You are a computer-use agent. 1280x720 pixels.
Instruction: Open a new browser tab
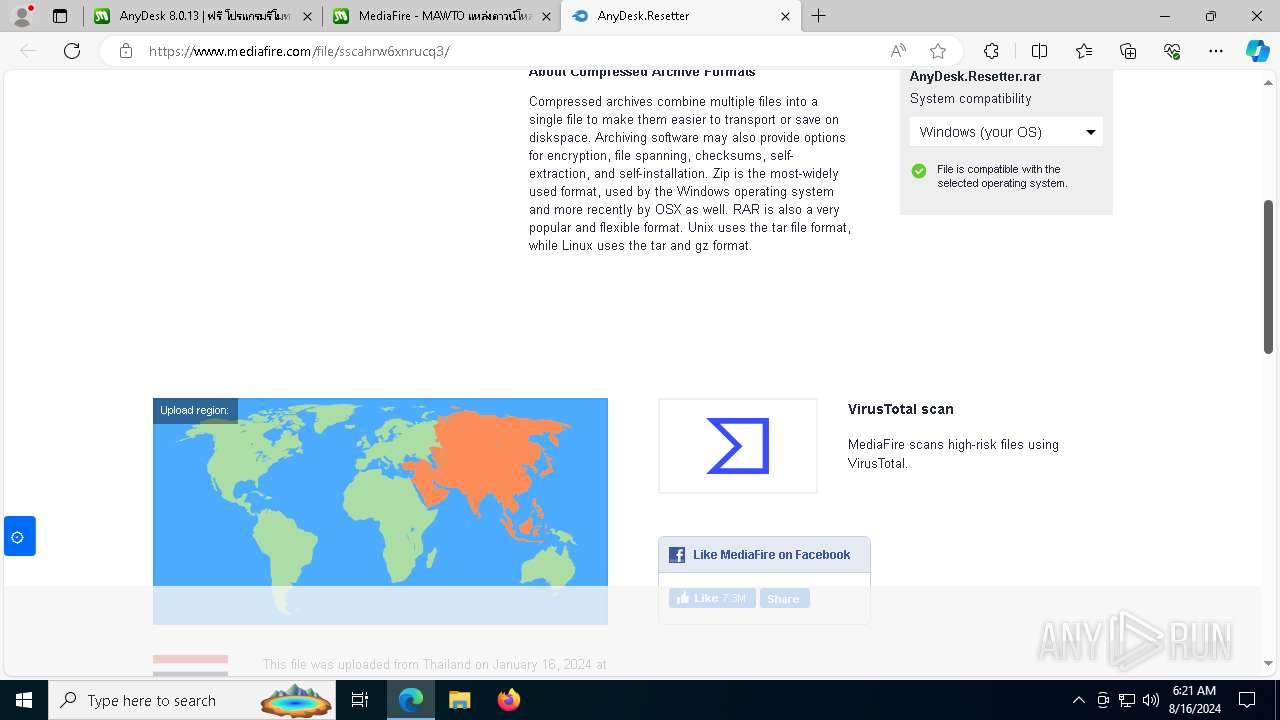(x=818, y=16)
